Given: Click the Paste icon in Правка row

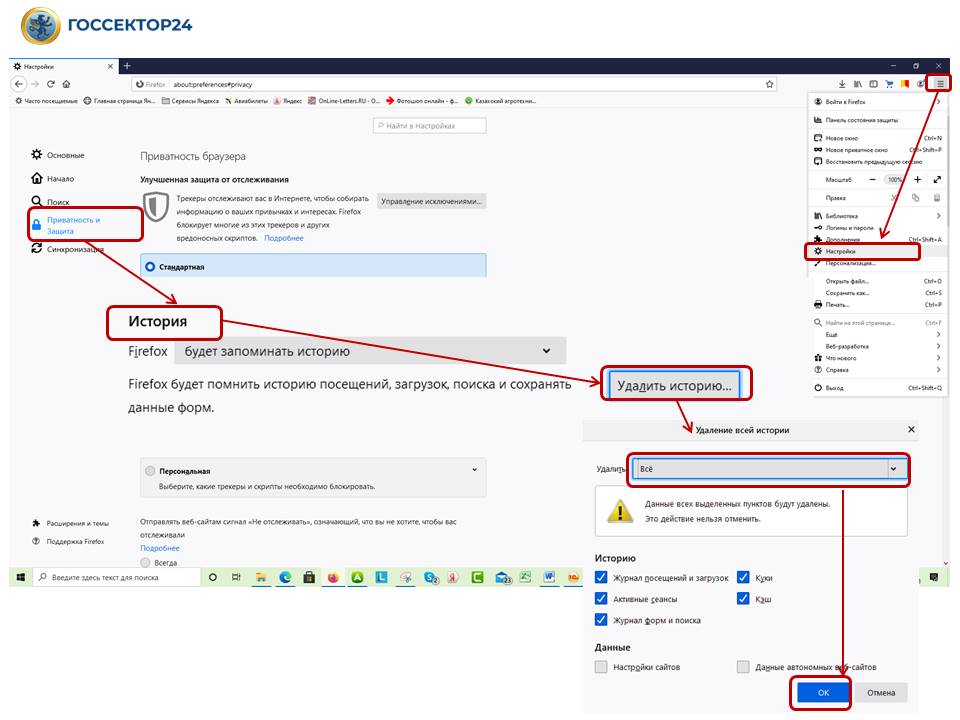Looking at the screenshot, I should pos(937,198).
